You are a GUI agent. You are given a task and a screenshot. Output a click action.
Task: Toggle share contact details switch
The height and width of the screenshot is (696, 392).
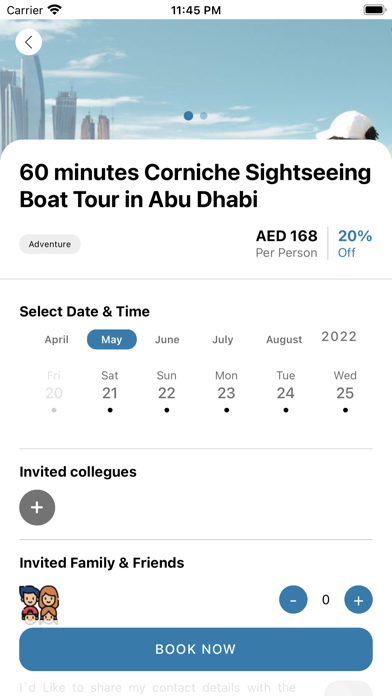click(x=349, y=688)
